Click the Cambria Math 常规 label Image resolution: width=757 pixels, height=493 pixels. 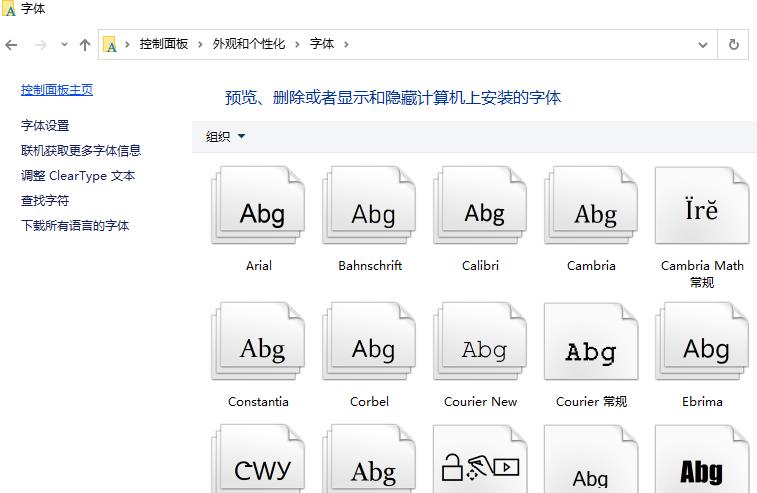(702, 274)
